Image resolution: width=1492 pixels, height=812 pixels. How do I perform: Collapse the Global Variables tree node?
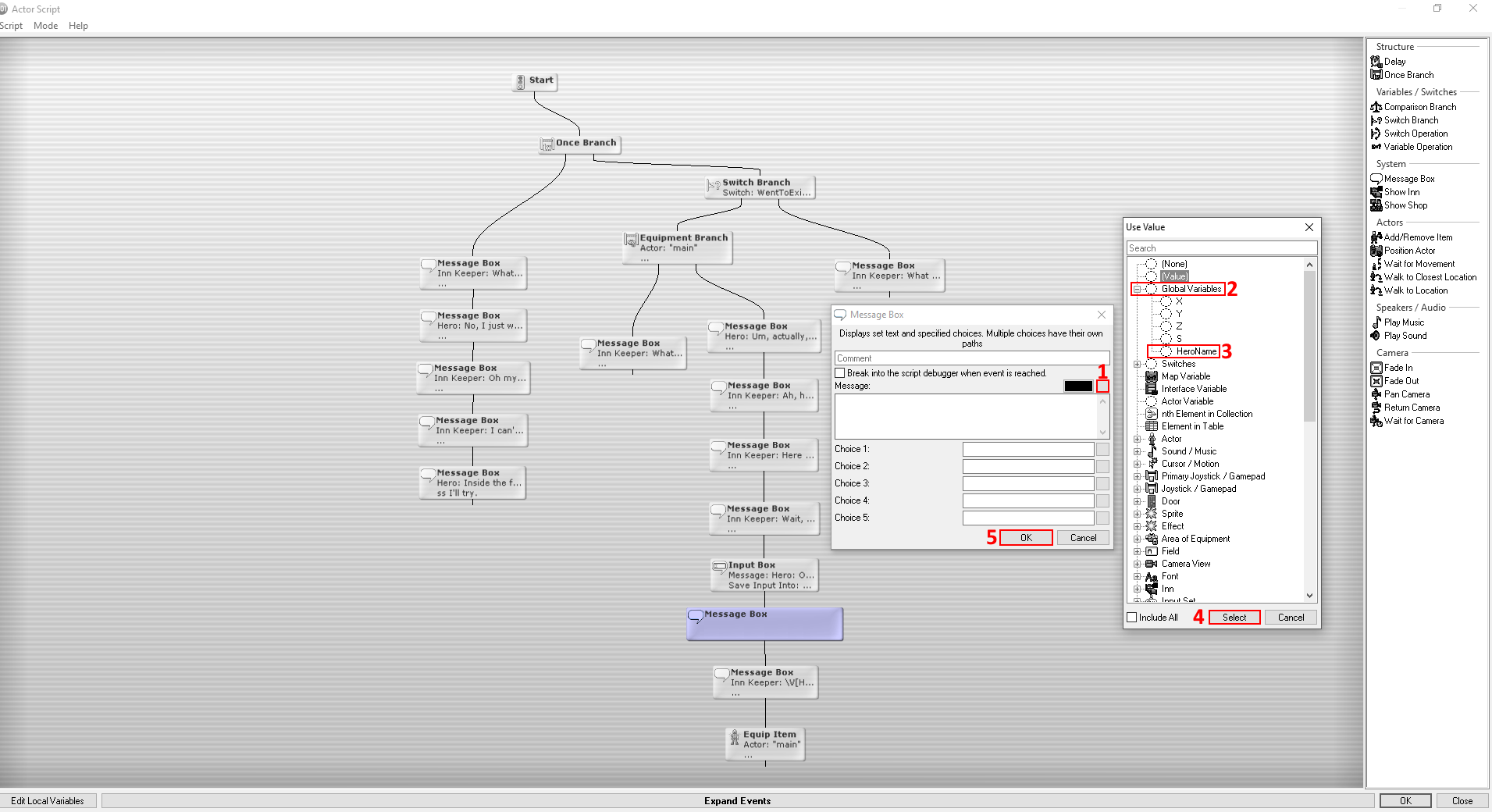pyautogui.click(x=1137, y=289)
